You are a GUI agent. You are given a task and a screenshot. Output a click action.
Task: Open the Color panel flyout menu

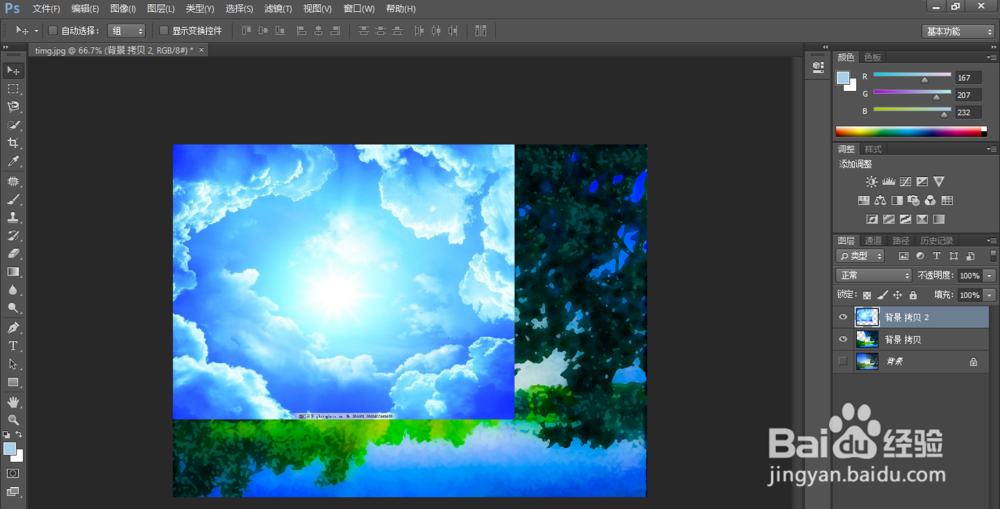[x=991, y=57]
